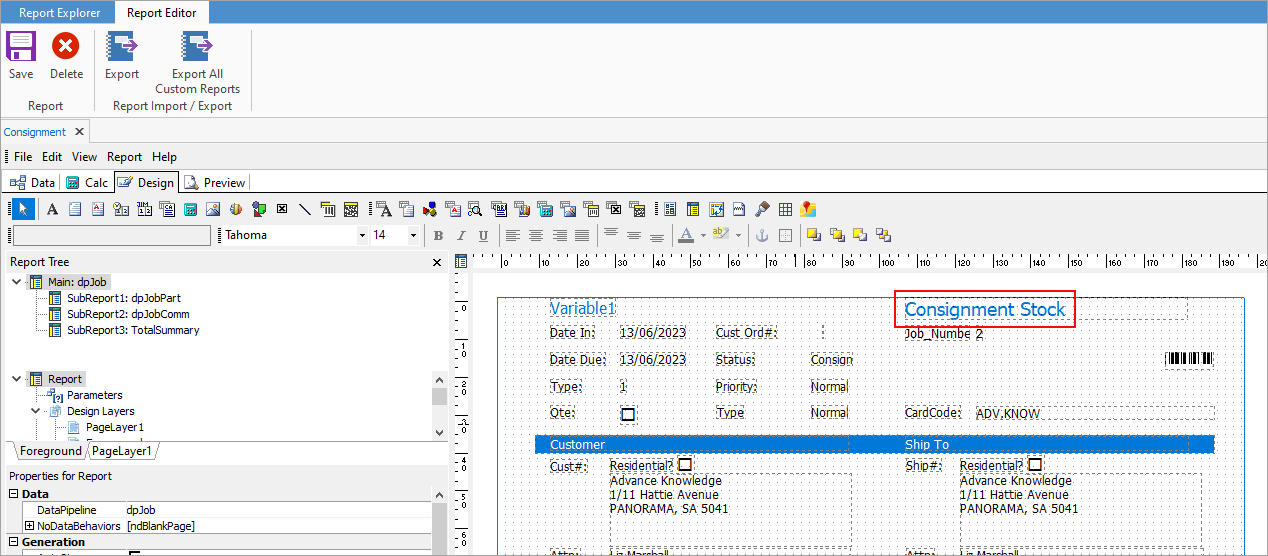Collapse the Main: dpJob tree node
The image size is (1268, 556).
17,282
